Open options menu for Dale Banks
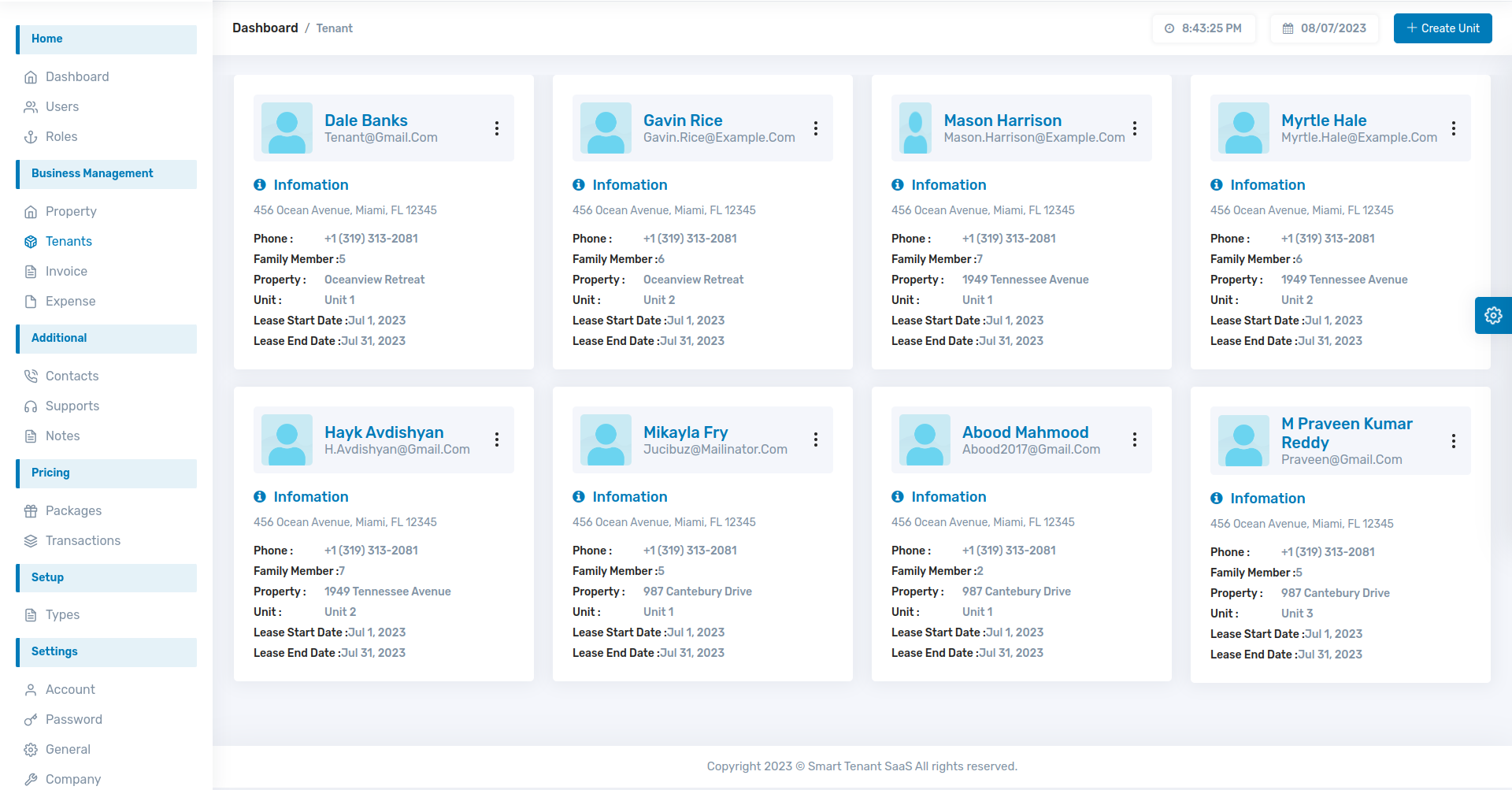Screen dimensions: 1512x790 point(497,128)
